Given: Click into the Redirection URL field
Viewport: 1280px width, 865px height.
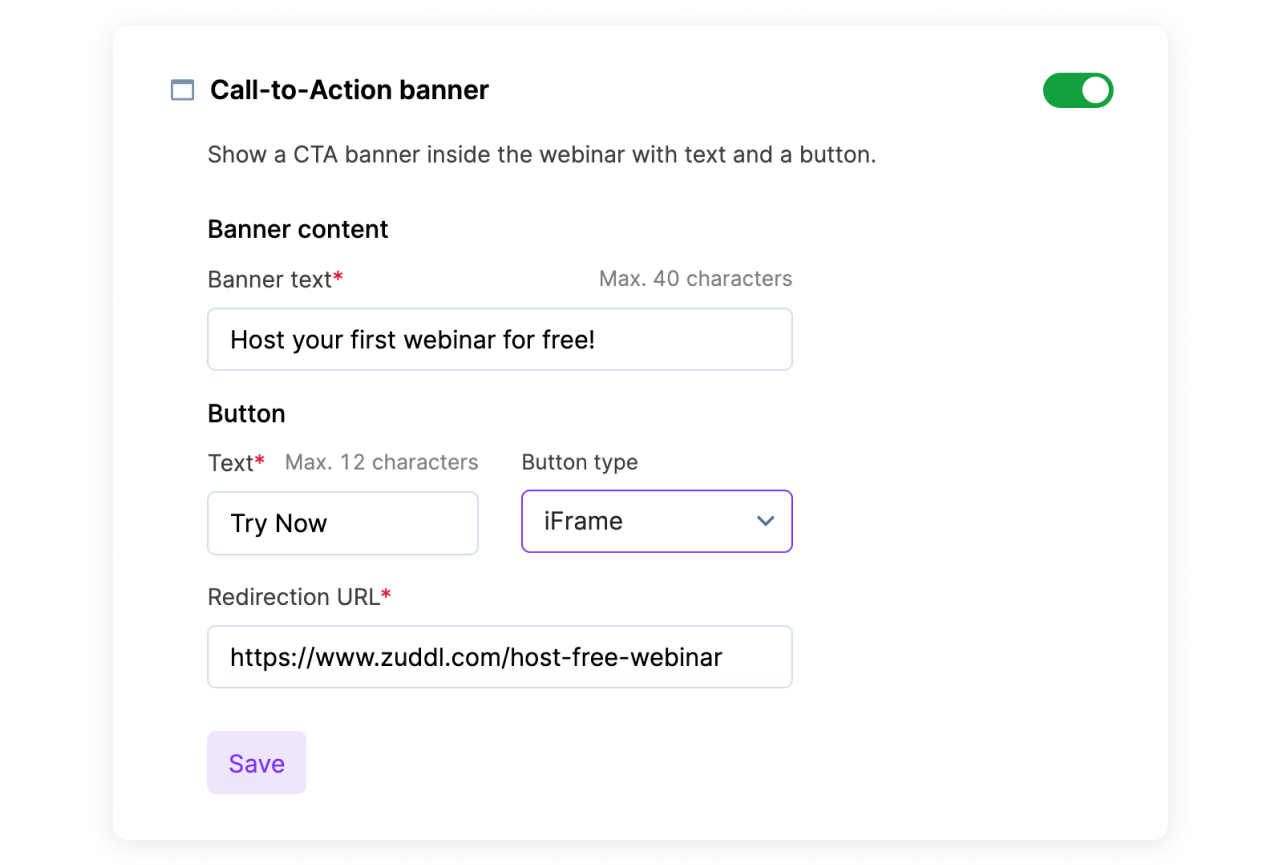Looking at the screenshot, I should click(x=499, y=657).
